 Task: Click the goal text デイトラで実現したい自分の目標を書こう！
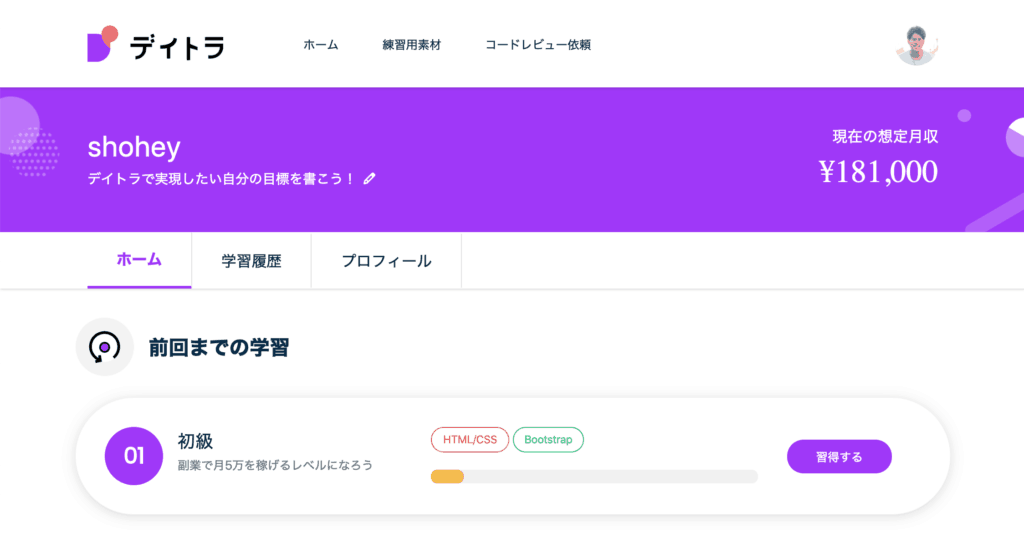221,179
